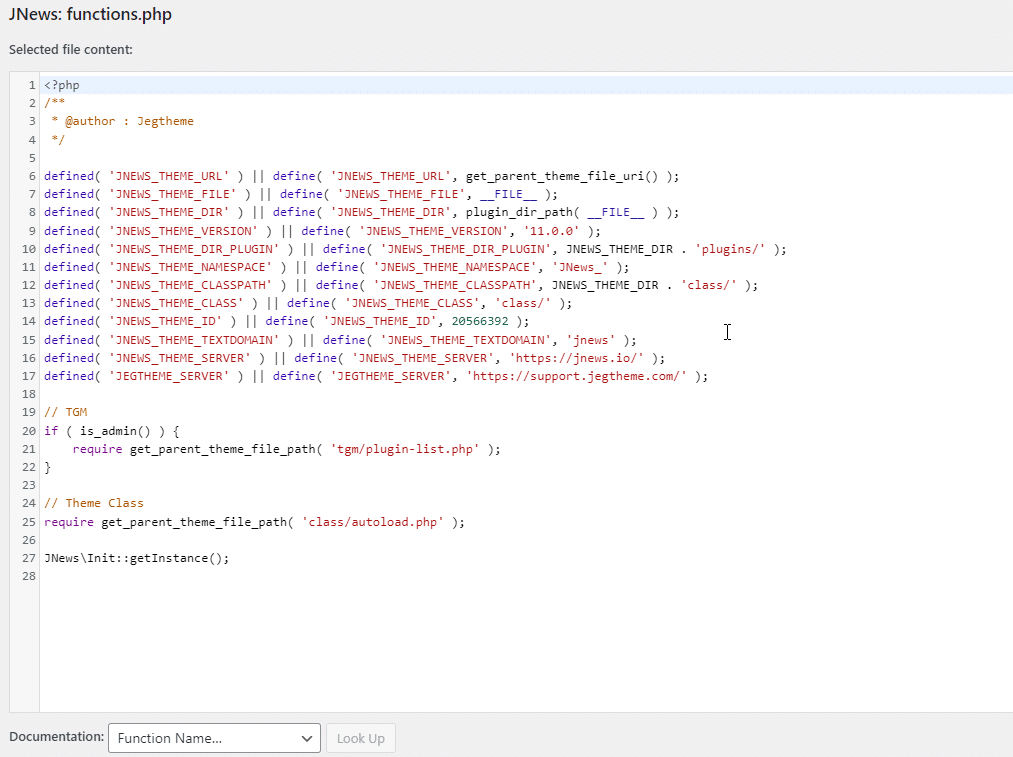Place cursor on the // Theme Class comment
1013x757 pixels.
pyautogui.click(x=94, y=503)
